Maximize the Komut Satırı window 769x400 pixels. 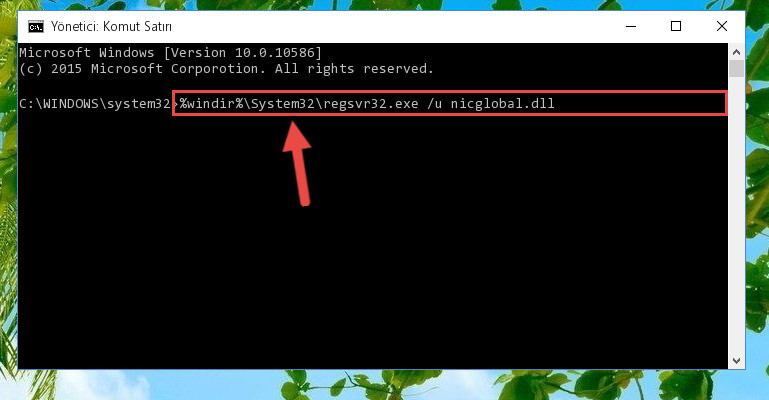[676, 26]
